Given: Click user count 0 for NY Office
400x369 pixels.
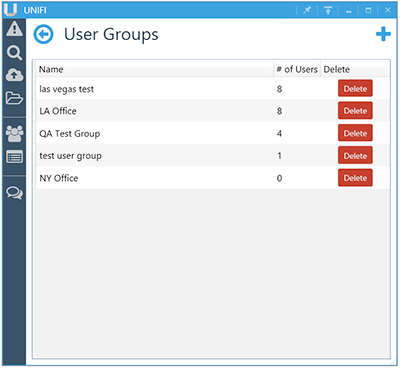Looking at the screenshot, I should 279,178.
